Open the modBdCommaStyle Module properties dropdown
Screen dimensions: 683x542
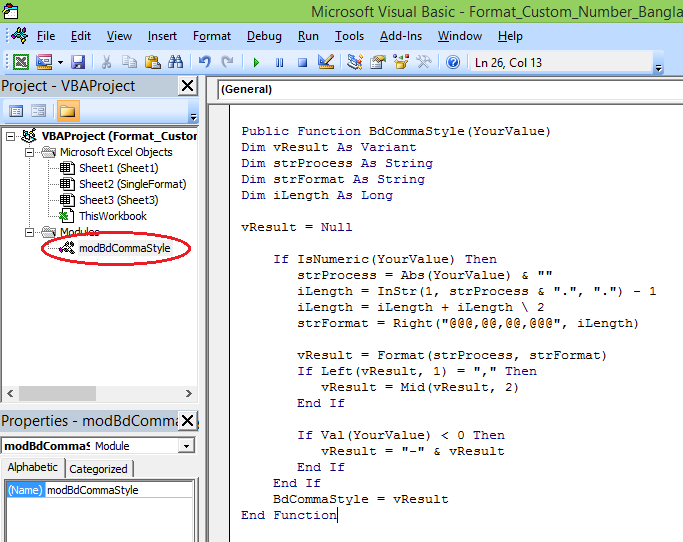(186, 446)
